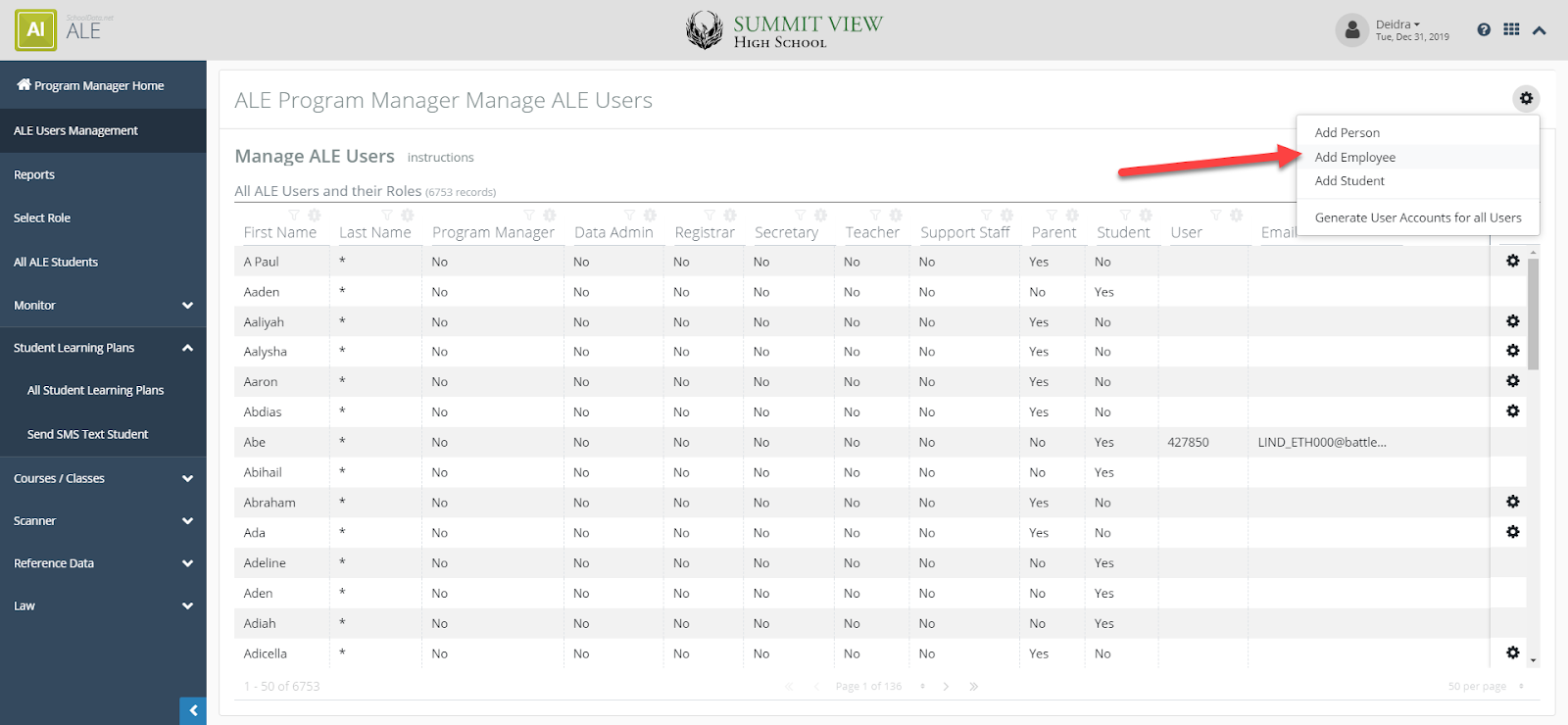Image resolution: width=1568 pixels, height=725 pixels.
Task: Open the apps grid icon
Action: click(x=1512, y=29)
